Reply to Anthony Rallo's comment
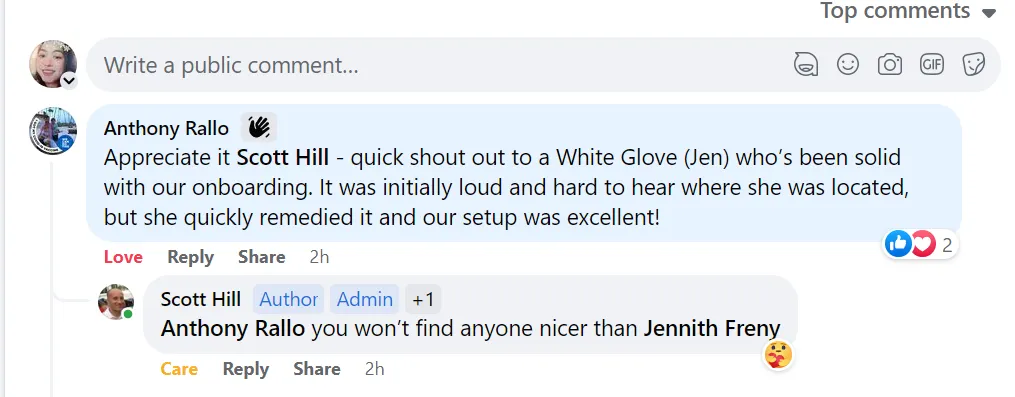This screenshot has width=1015, height=397. pyautogui.click(x=190, y=257)
